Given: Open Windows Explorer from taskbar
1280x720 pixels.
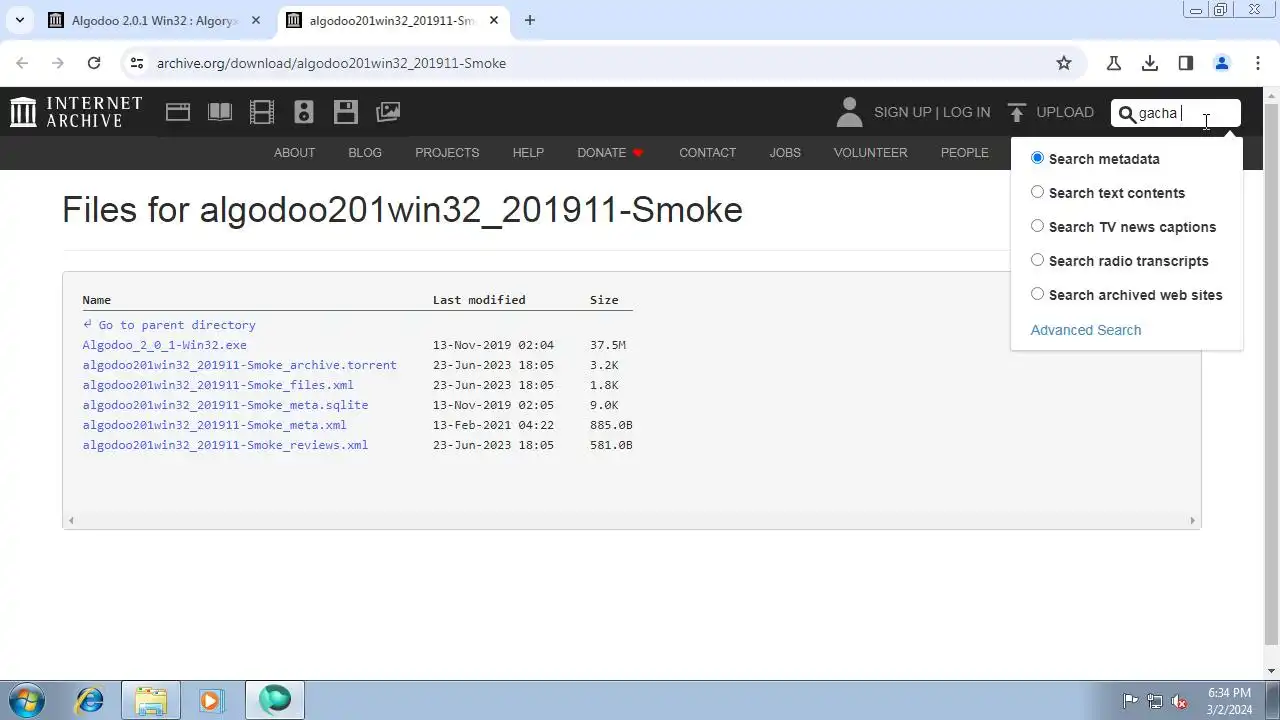Looking at the screenshot, I should [x=151, y=700].
